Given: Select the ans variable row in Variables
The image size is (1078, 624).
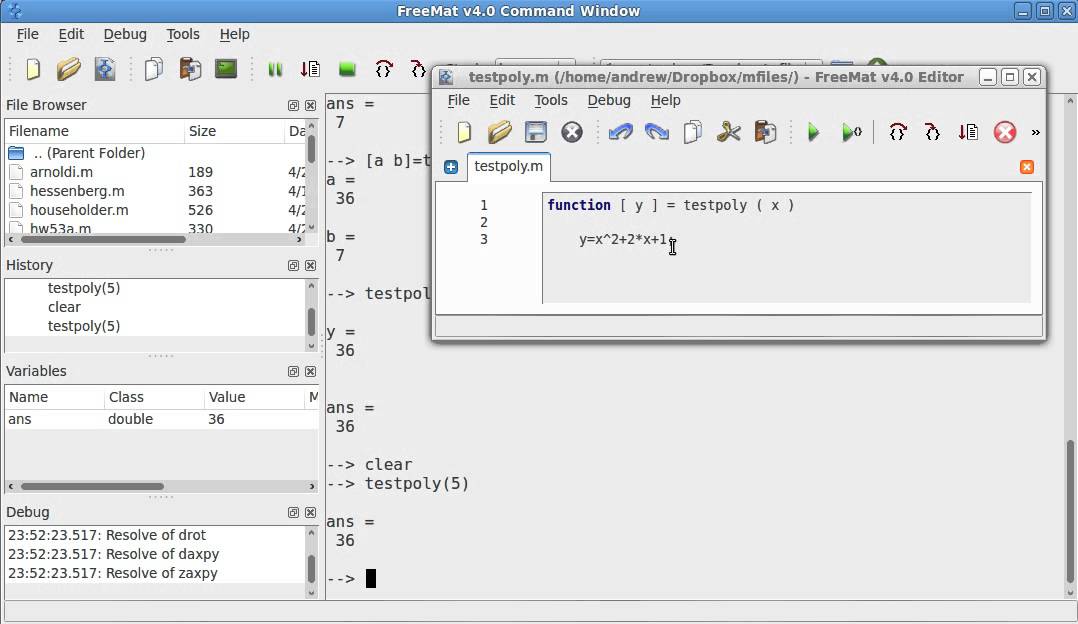Looking at the screenshot, I should pos(162,419).
